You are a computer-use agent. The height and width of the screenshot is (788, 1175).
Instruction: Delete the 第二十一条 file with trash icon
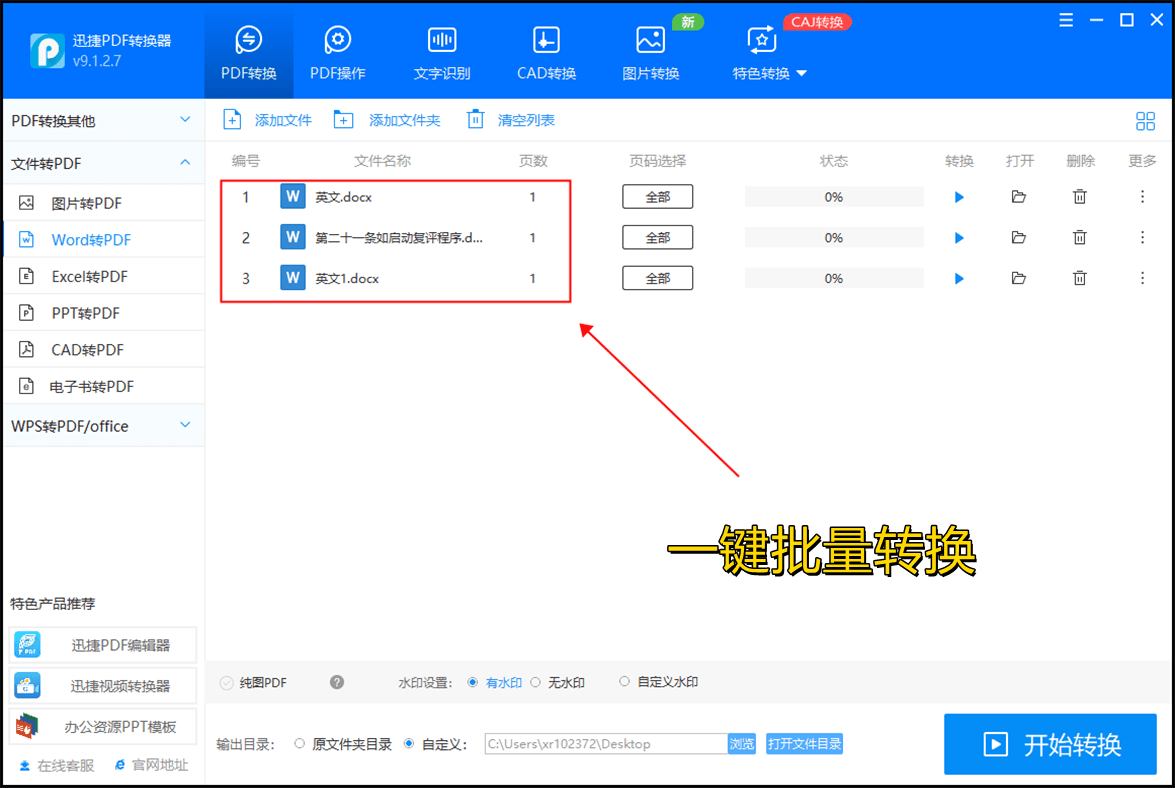[x=1080, y=237]
